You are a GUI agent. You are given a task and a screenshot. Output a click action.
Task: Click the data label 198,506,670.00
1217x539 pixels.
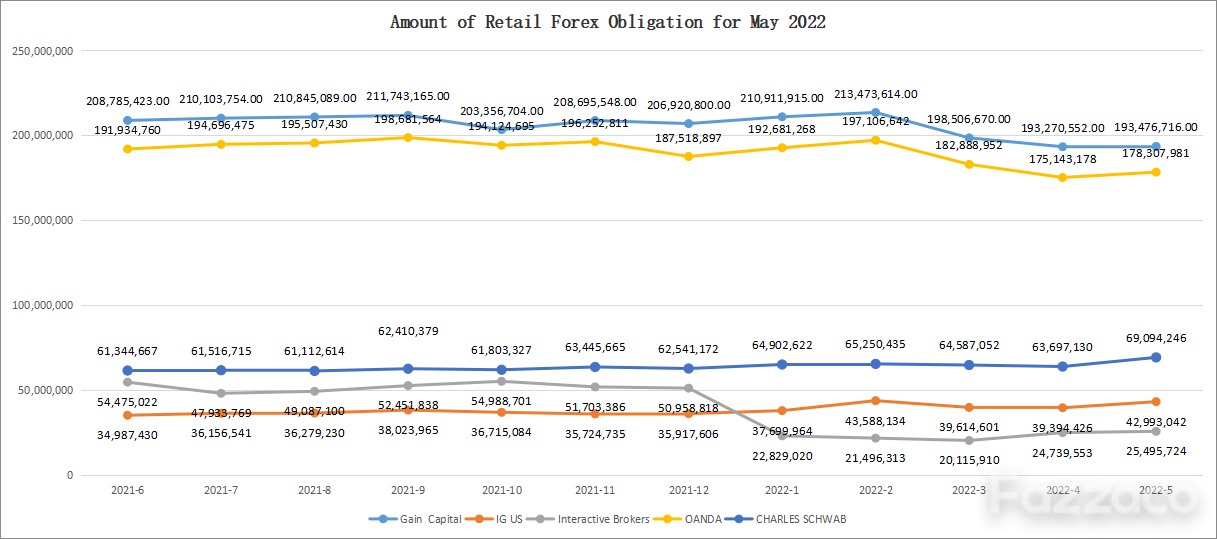[x=969, y=119]
